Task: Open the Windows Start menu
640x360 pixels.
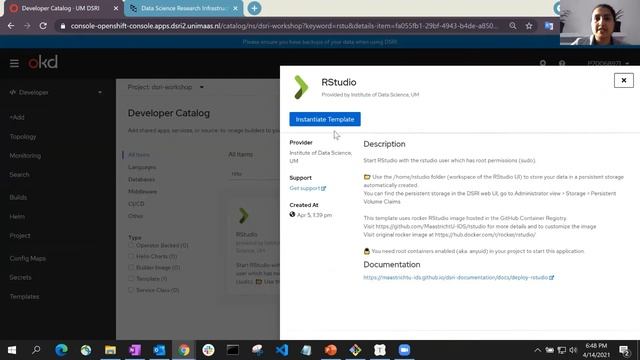Action: [12, 350]
